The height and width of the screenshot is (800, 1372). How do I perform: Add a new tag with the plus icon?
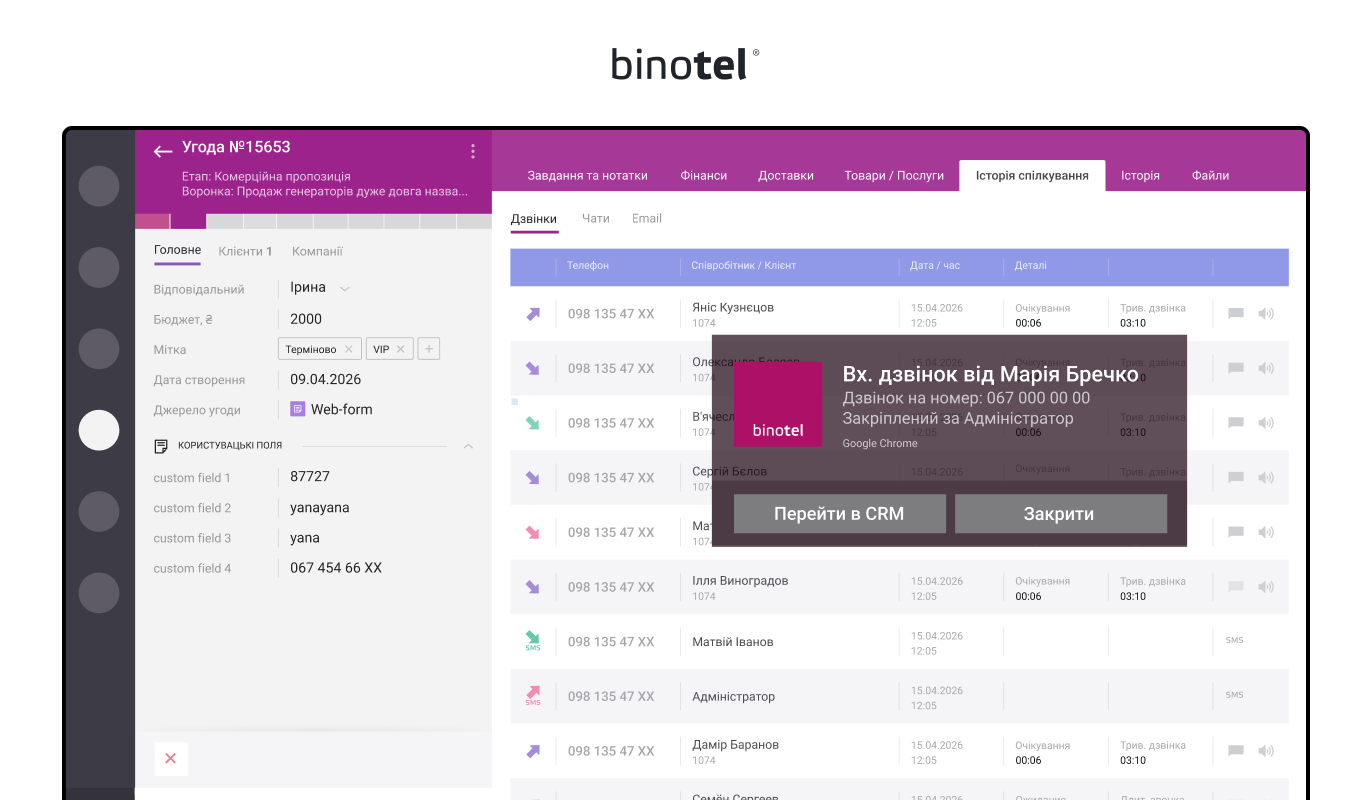click(429, 349)
